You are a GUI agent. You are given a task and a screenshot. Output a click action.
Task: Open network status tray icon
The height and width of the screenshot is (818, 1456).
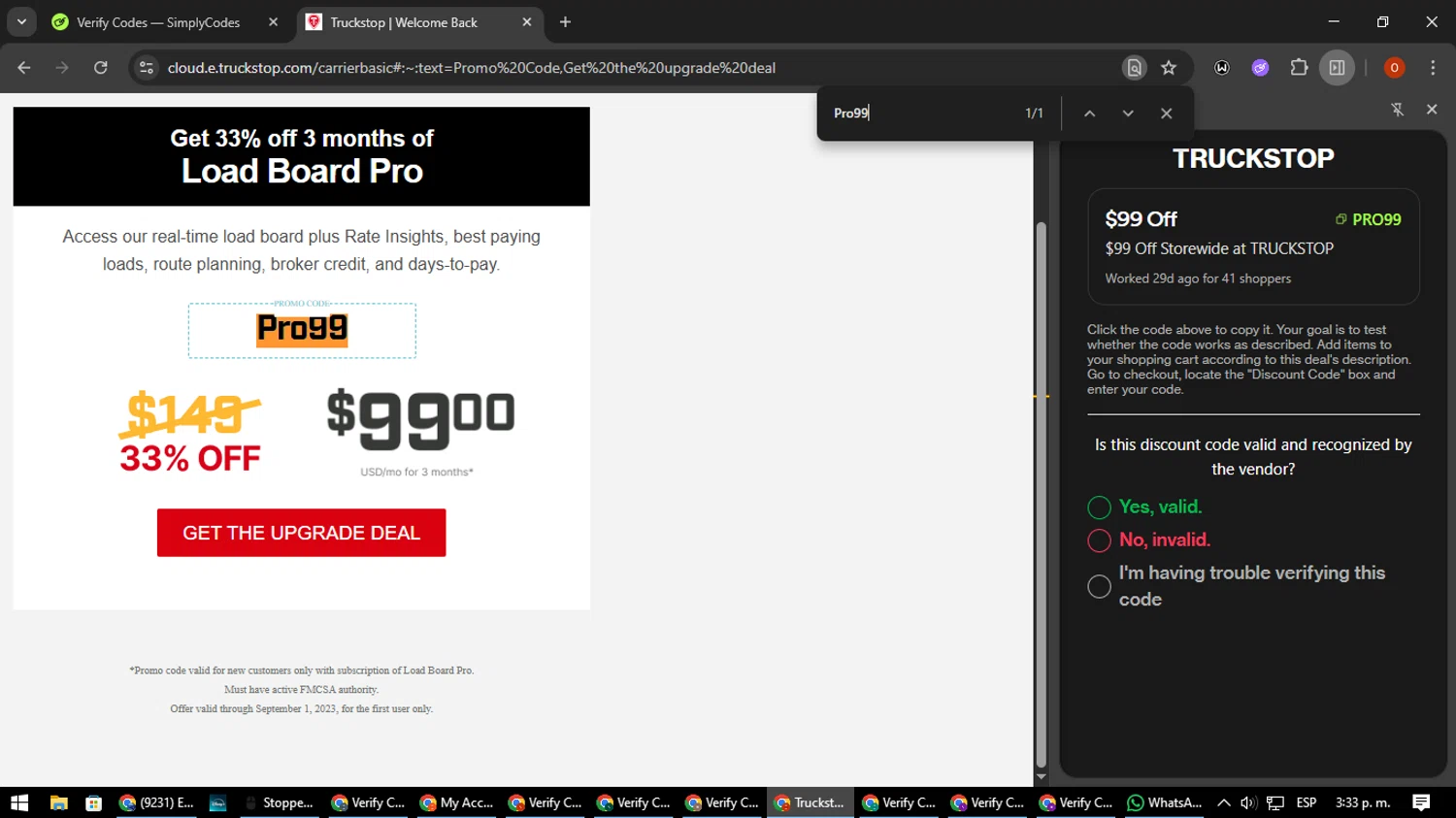click(1275, 802)
